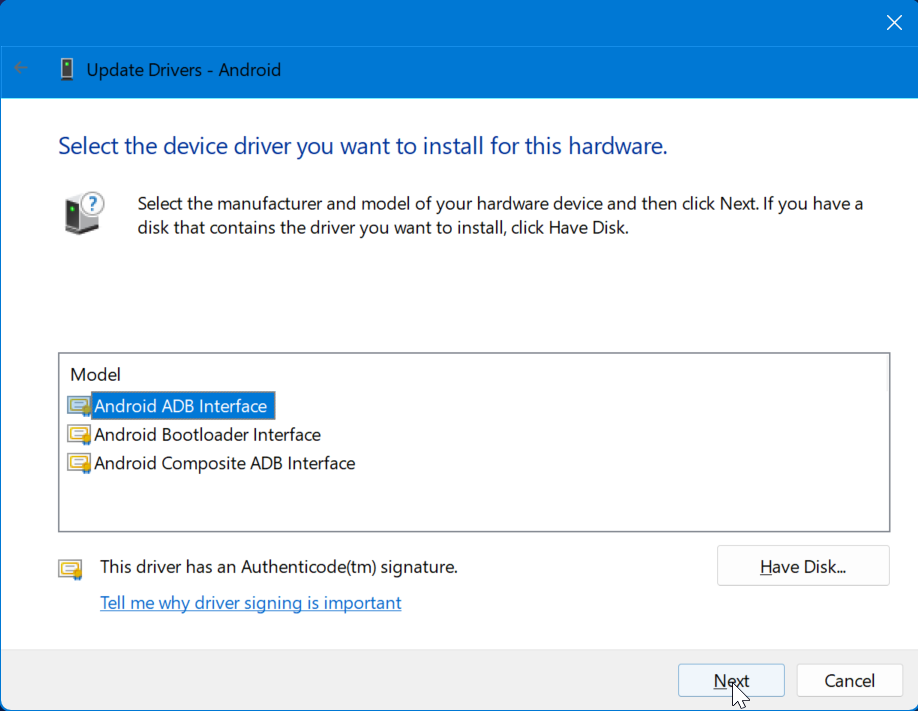Click the Cancel button
The height and width of the screenshot is (711, 918).
pos(849,680)
